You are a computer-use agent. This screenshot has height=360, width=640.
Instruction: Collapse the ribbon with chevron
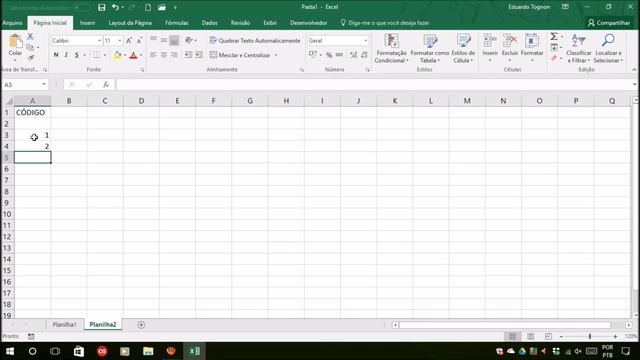[x=634, y=70]
